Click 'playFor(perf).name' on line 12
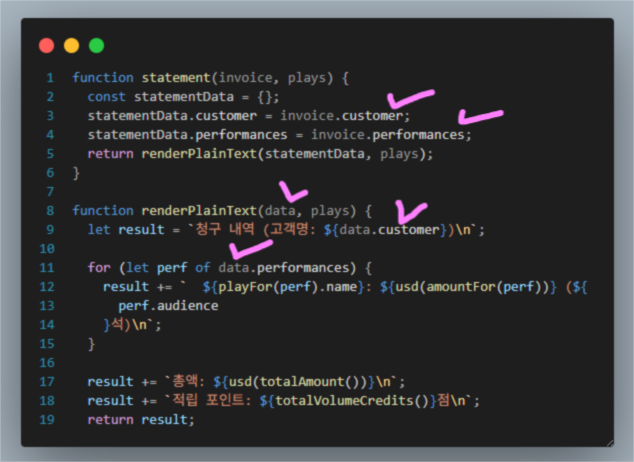 coord(287,287)
